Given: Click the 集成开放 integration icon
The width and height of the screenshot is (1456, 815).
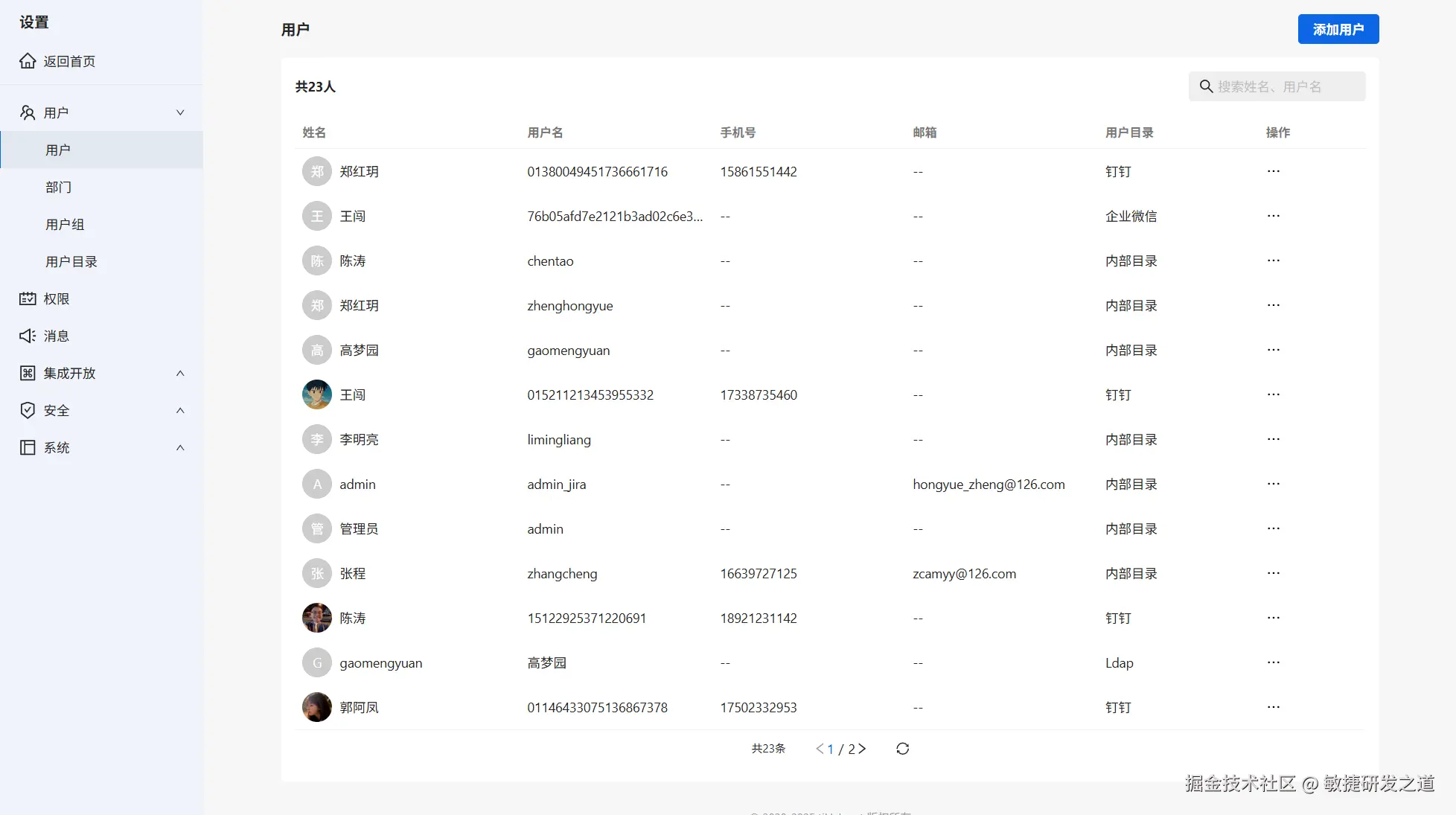Looking at the screenshot, I should click(28, 373).
